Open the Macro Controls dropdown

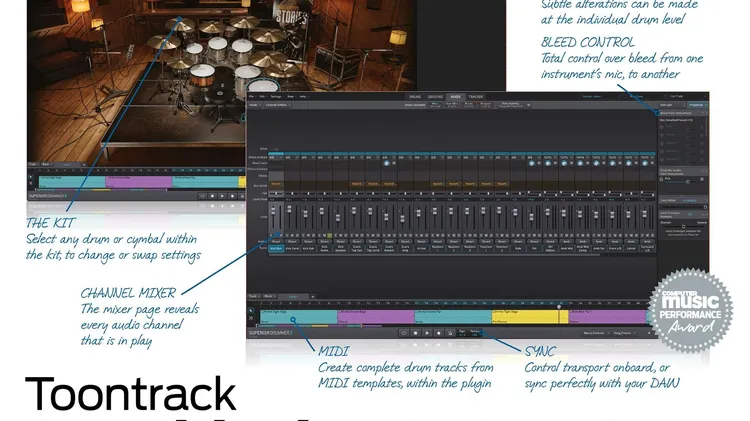(x=595, y=333)
